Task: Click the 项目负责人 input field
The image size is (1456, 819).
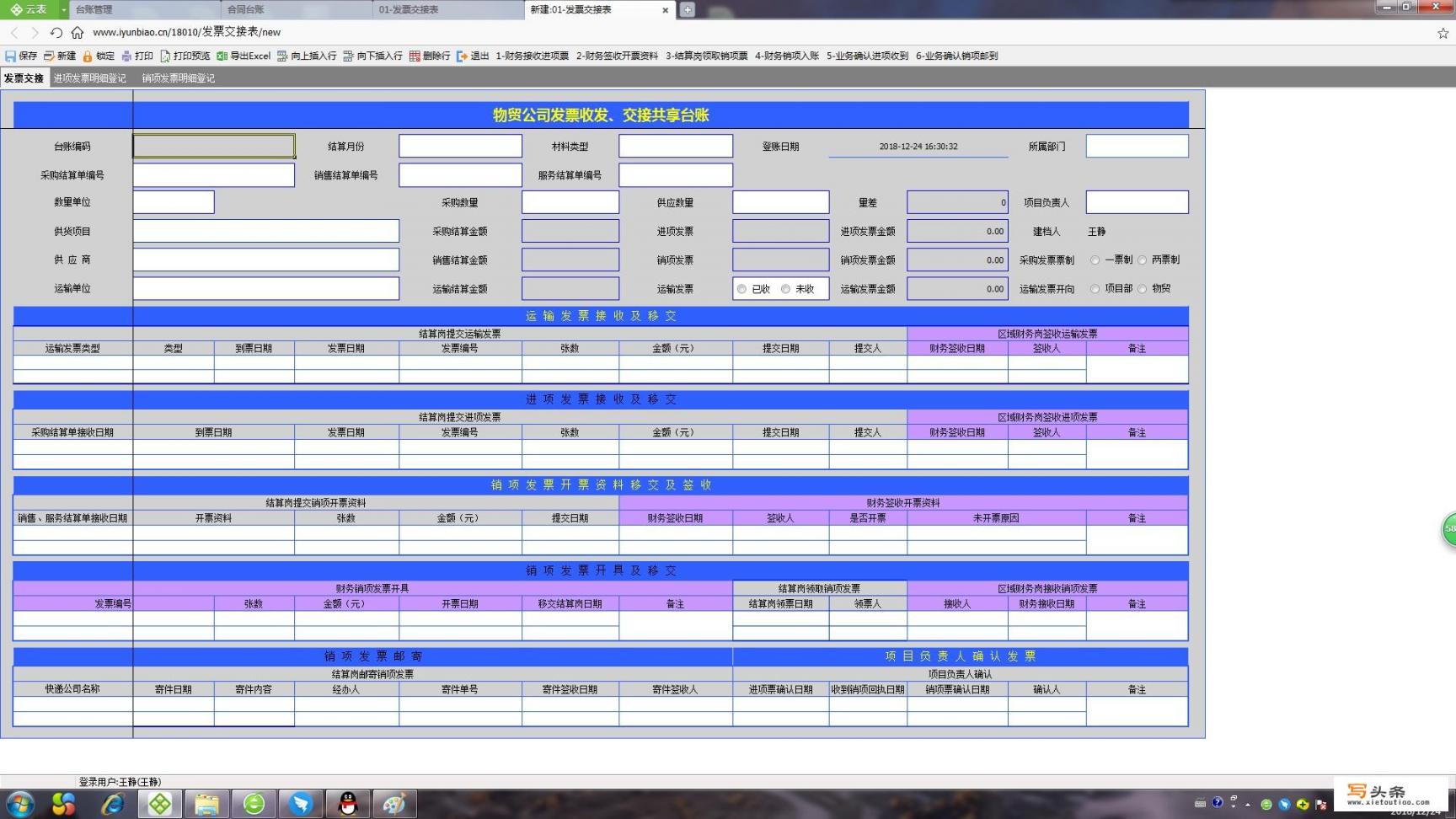Action: (x=1137, y=202)
